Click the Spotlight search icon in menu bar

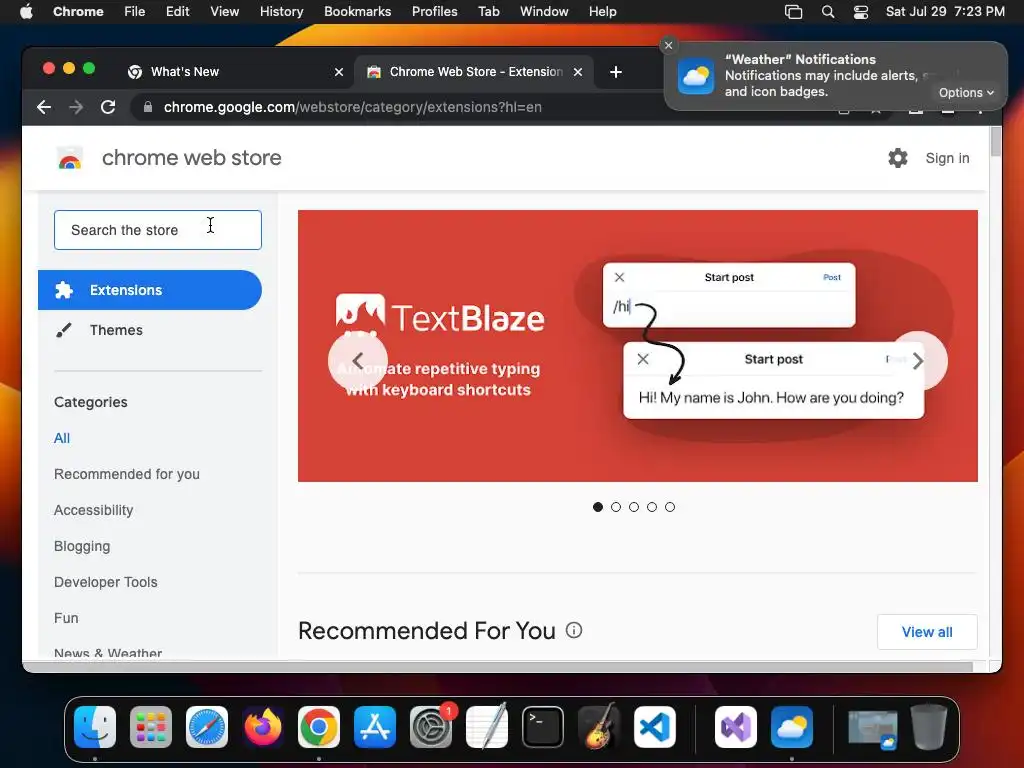coord(827,12)
